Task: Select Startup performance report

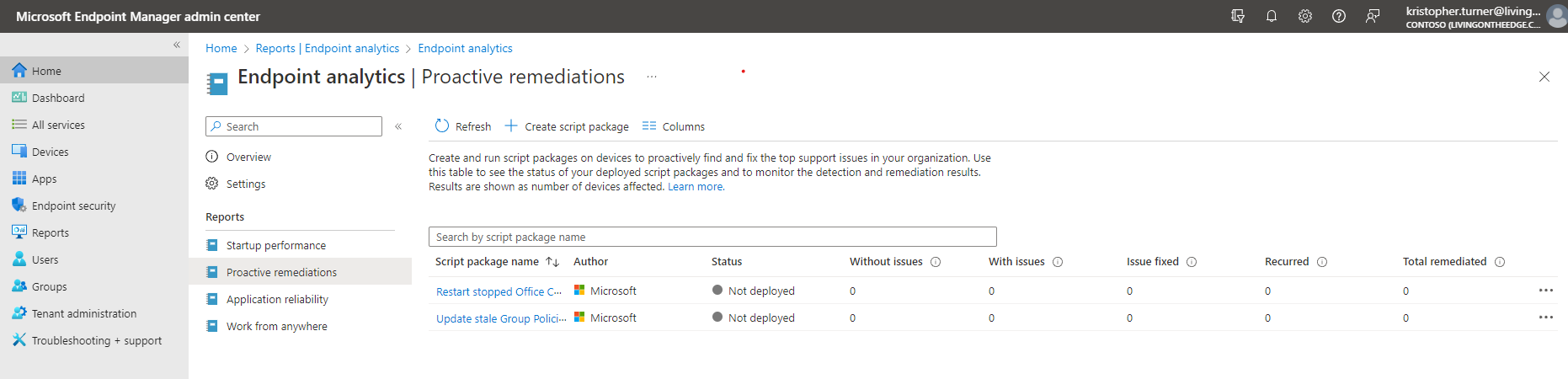Action: pyautogui.click(x=275, y=245)
